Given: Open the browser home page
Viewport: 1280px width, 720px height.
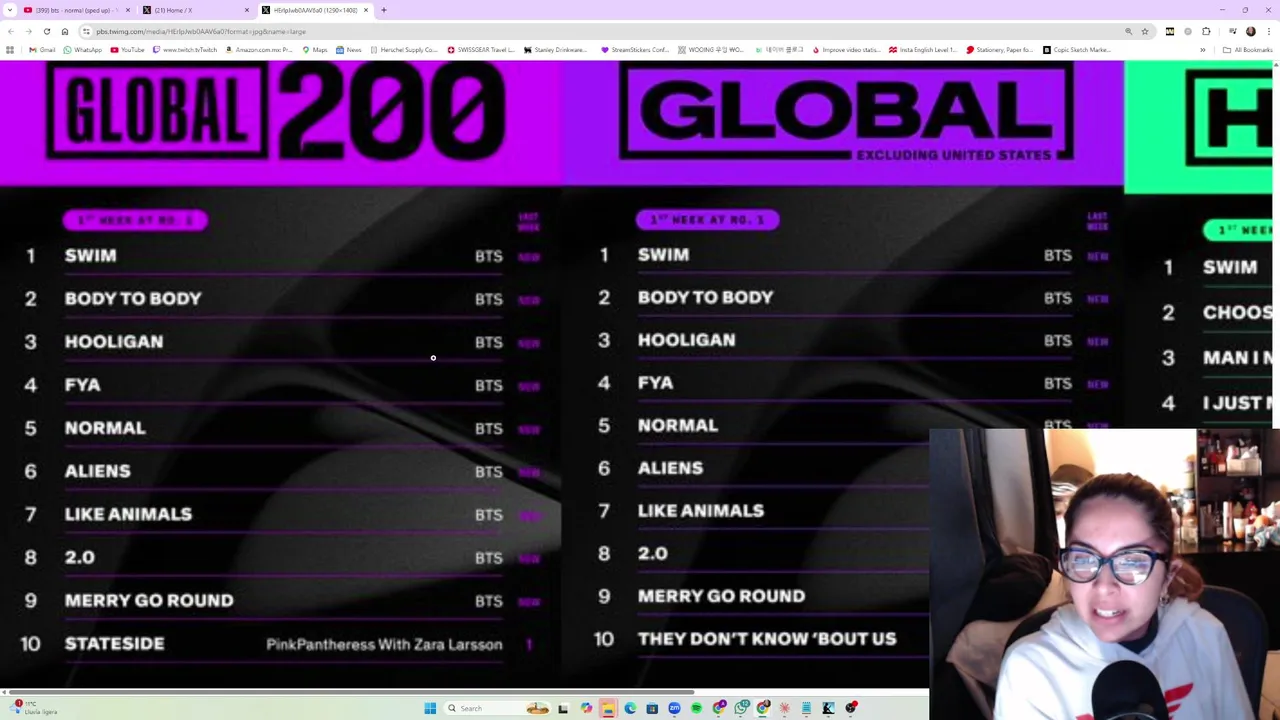Looking at the screenshot, I should pyautogui.click(x=65, y=31).
